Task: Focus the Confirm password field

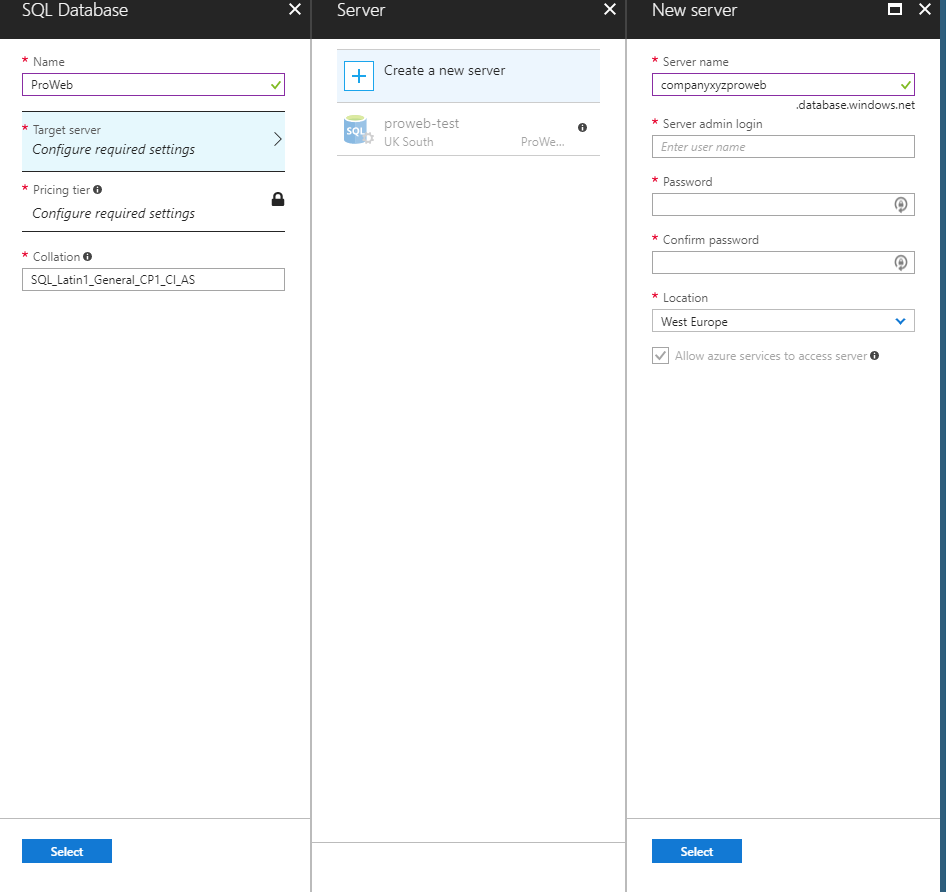Action: 783,263
